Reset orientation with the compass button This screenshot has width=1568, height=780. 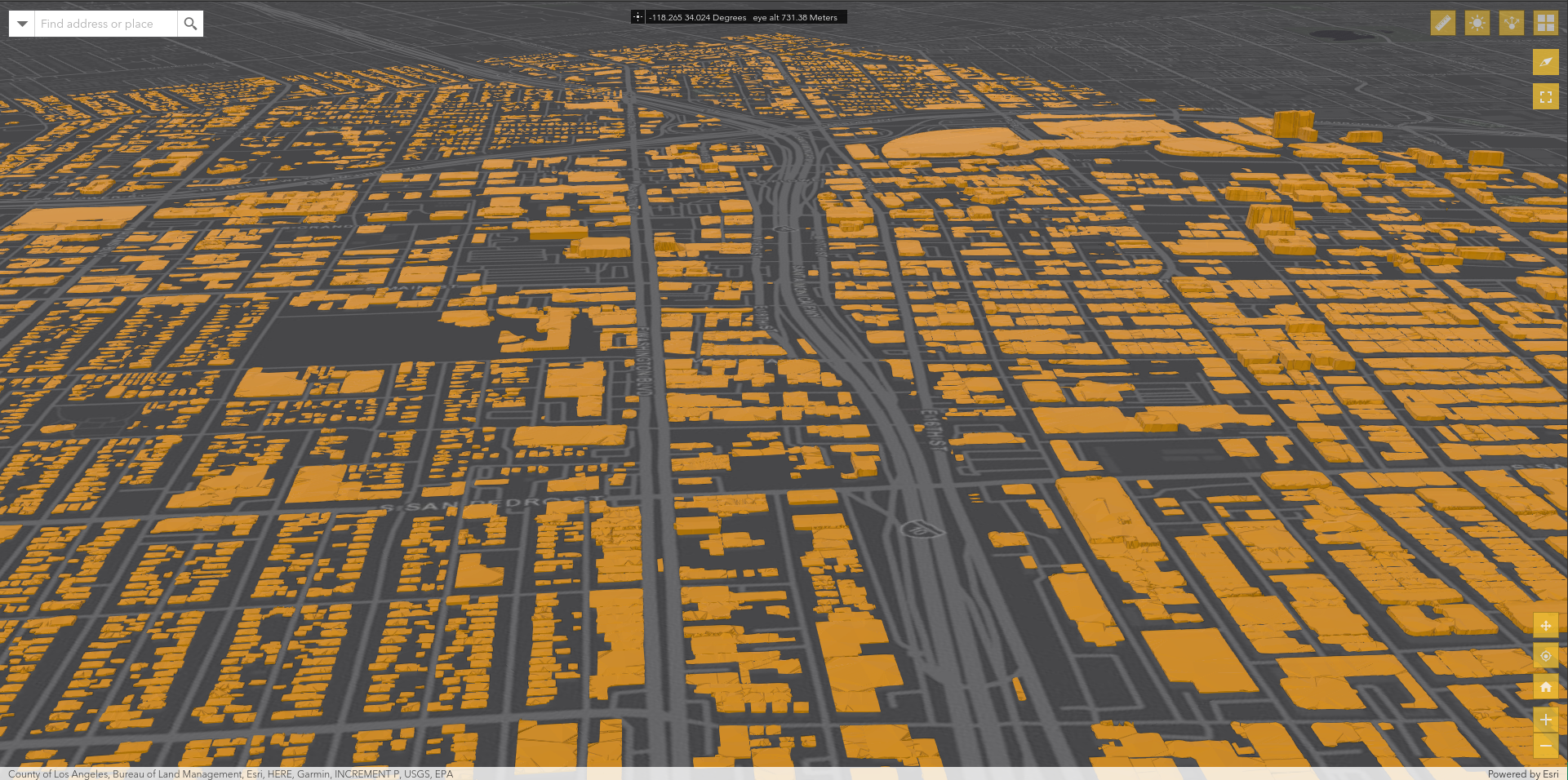1546,62
